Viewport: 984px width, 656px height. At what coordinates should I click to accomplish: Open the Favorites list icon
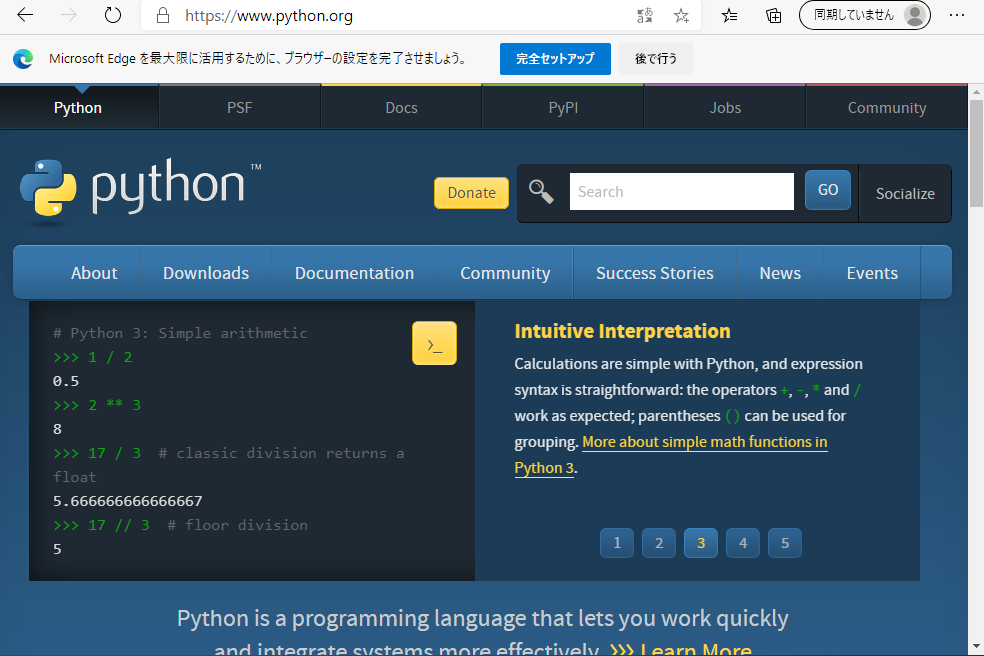click(730, 16)
